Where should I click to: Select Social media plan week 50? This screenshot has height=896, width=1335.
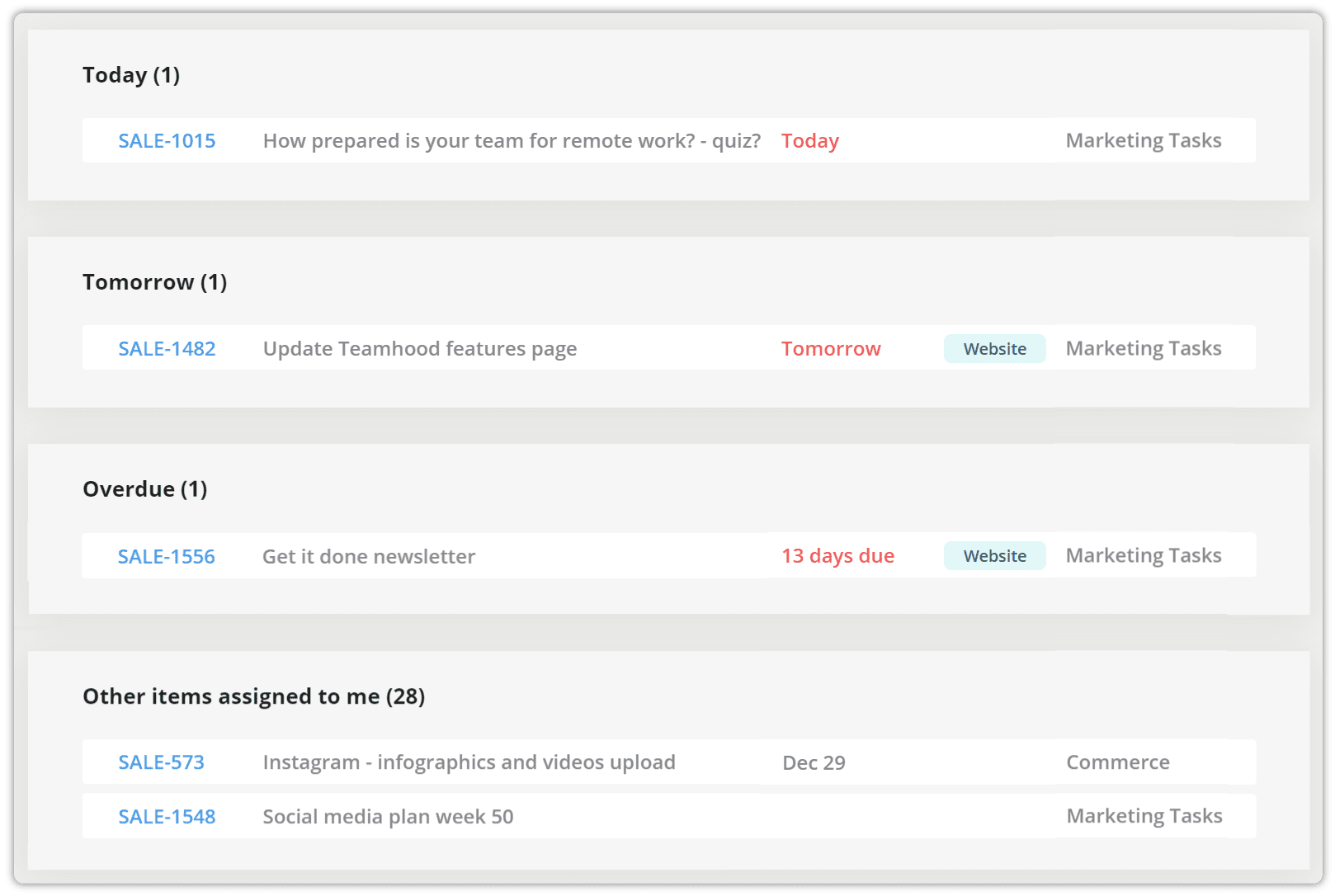(x=388, y=817)
